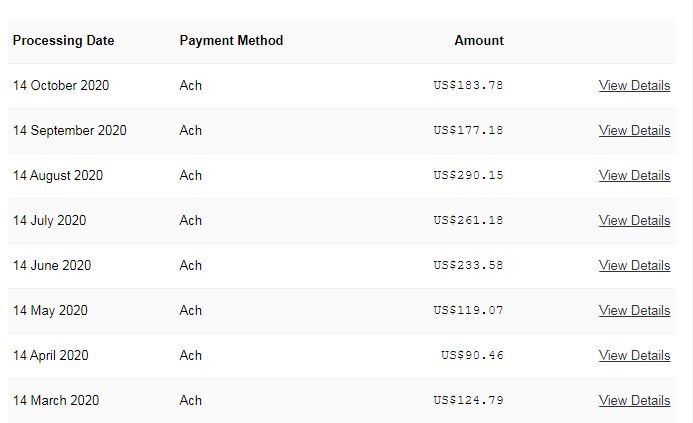Click the US$290.15 amount cell

[468, 176]
